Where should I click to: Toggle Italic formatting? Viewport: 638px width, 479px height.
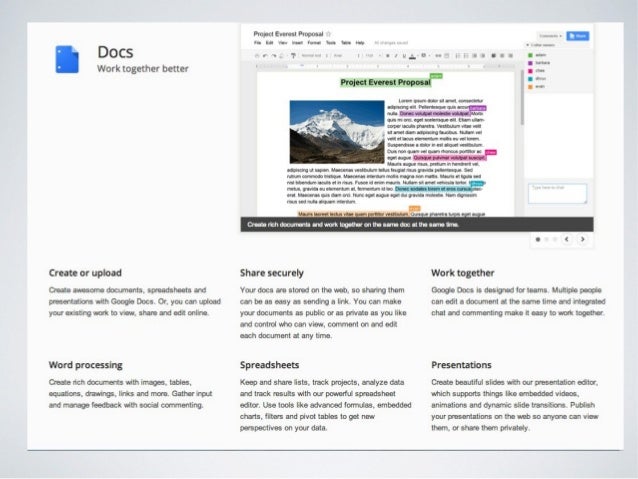396,56
